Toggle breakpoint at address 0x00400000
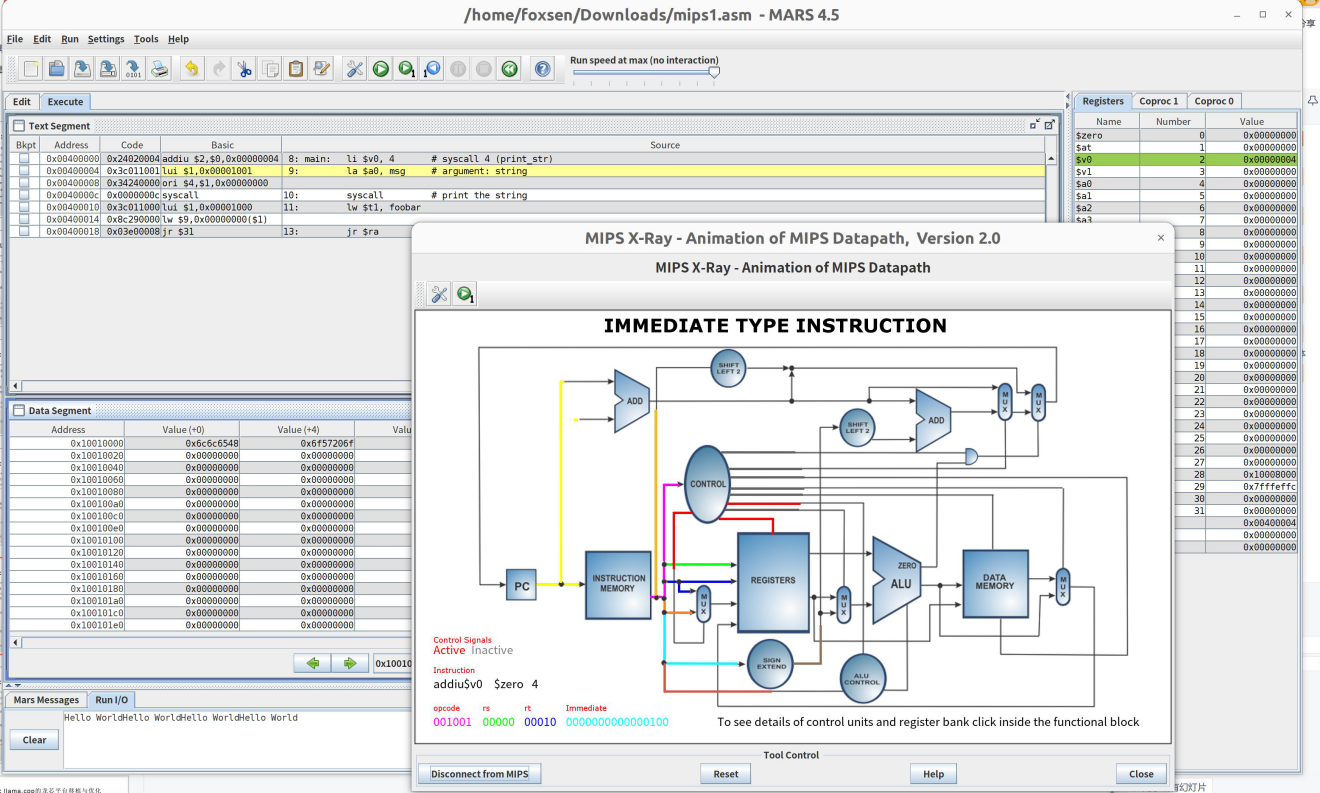Image resolution: width=1320 pixels, height=793 pixels. (24, 159)
